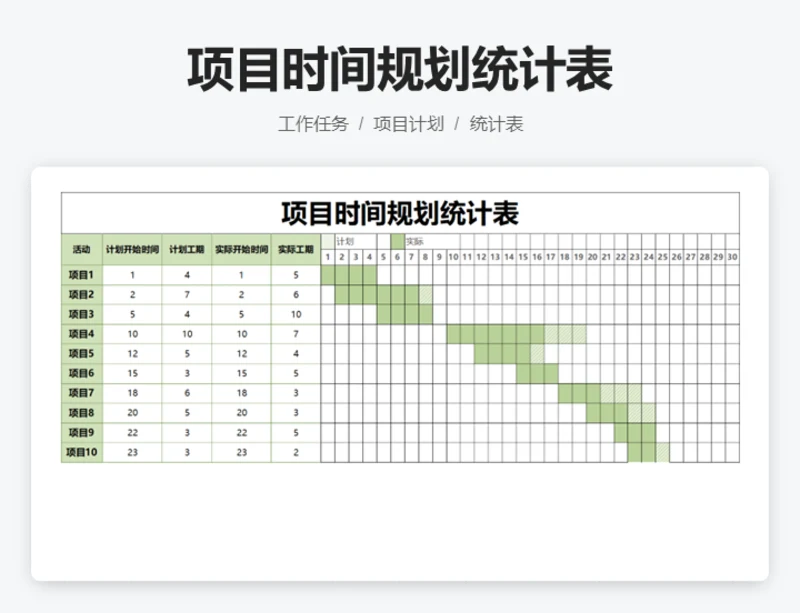
Task: Click the 计划 legend label
Action: point(345,241)
